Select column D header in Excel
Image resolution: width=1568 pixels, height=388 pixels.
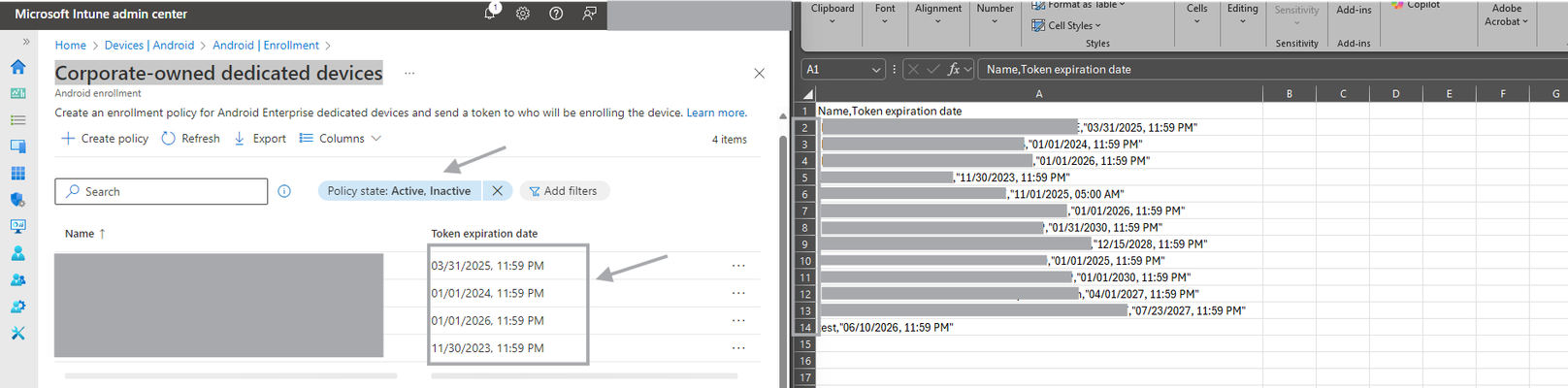[x=1395, y=94]
